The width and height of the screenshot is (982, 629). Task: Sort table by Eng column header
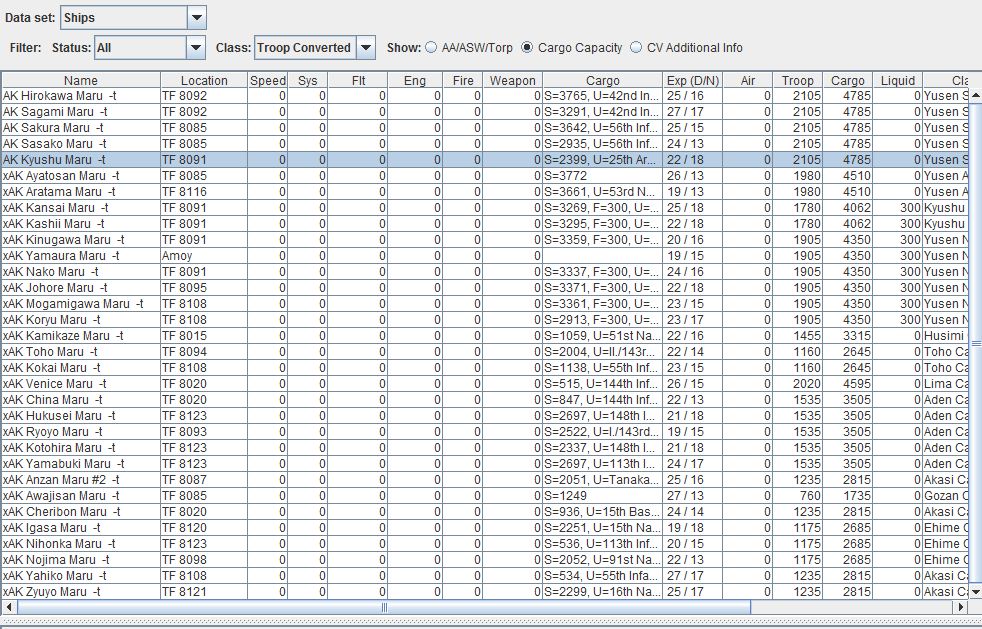(x=415, y=80)
